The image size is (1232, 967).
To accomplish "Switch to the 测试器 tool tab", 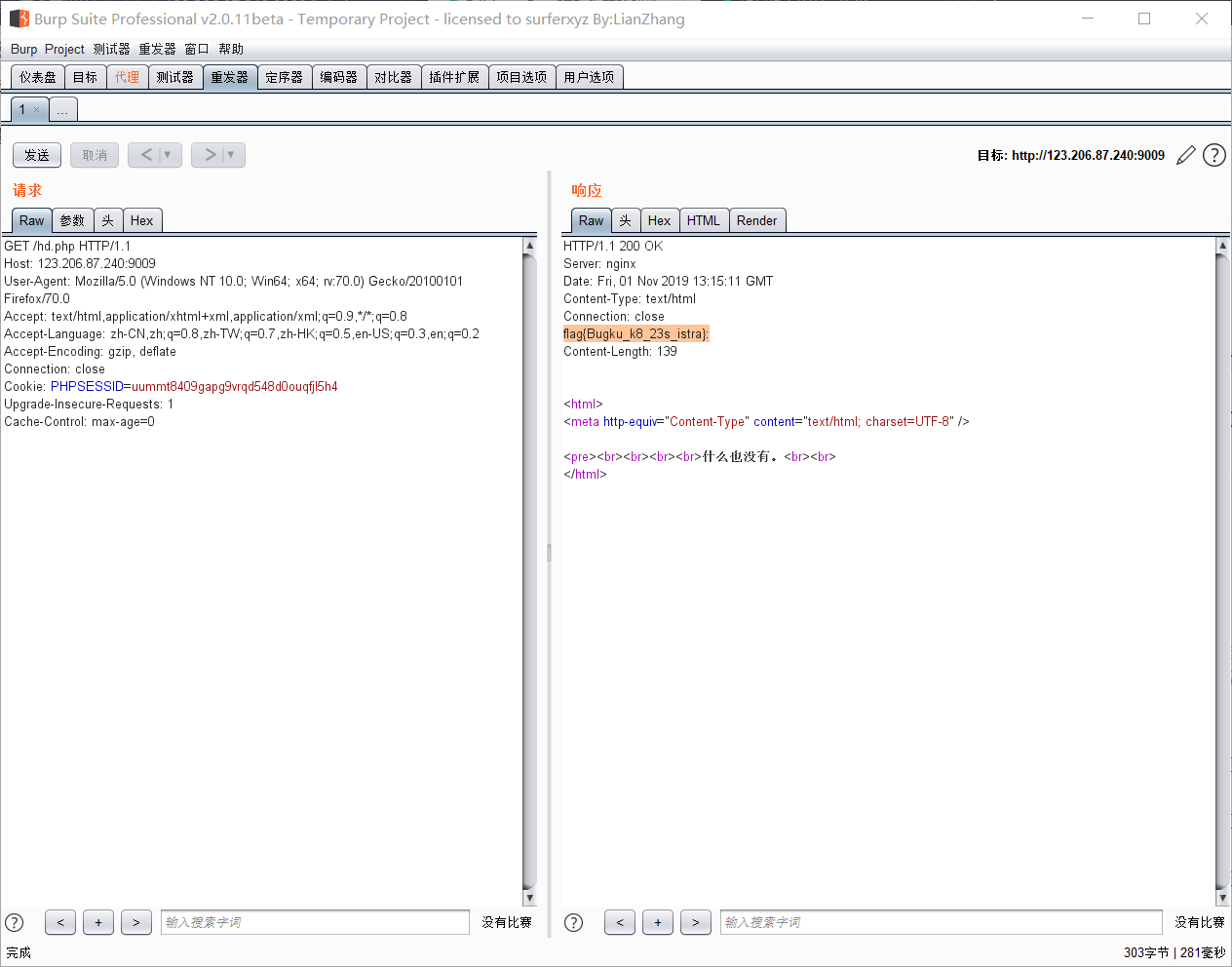I will pos(175,77).
